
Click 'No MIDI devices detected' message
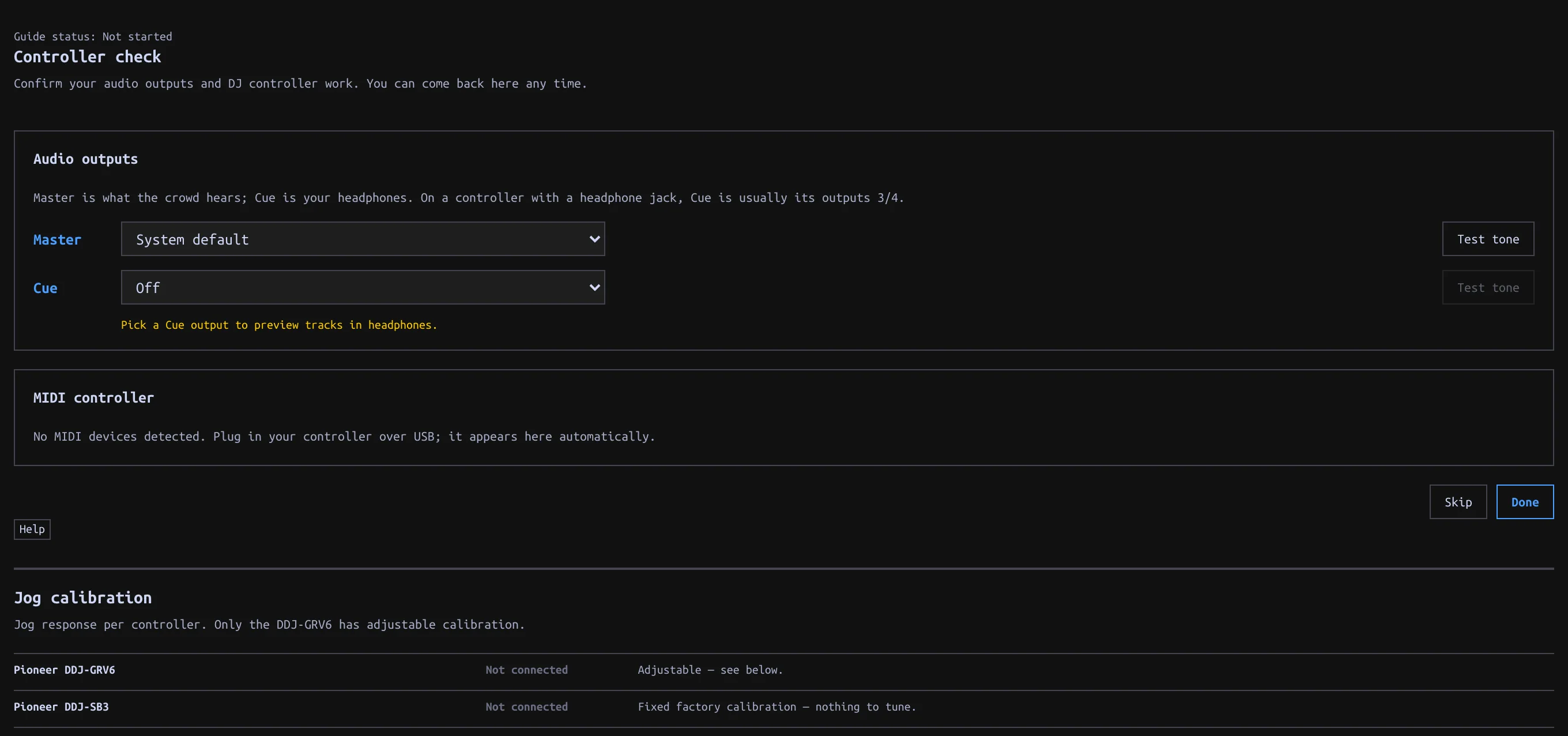click(345, 436)
